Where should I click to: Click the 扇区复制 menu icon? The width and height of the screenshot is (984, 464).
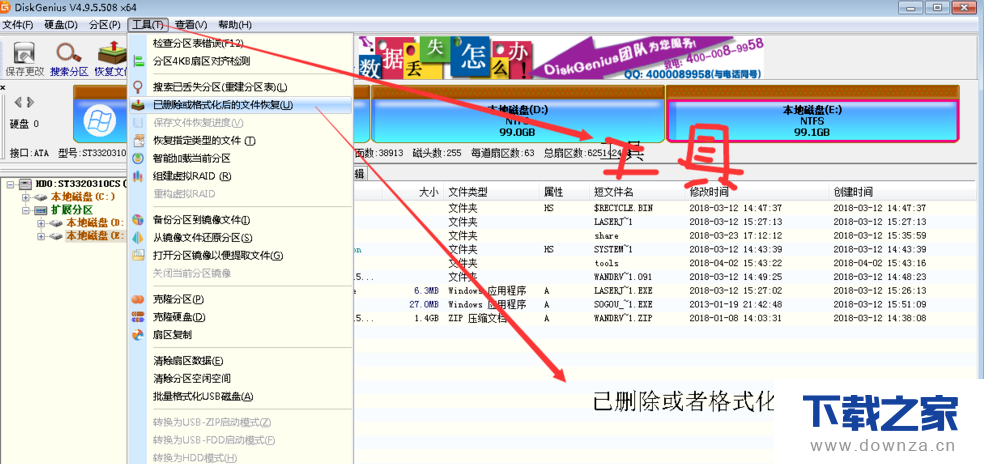coord(139,335)
